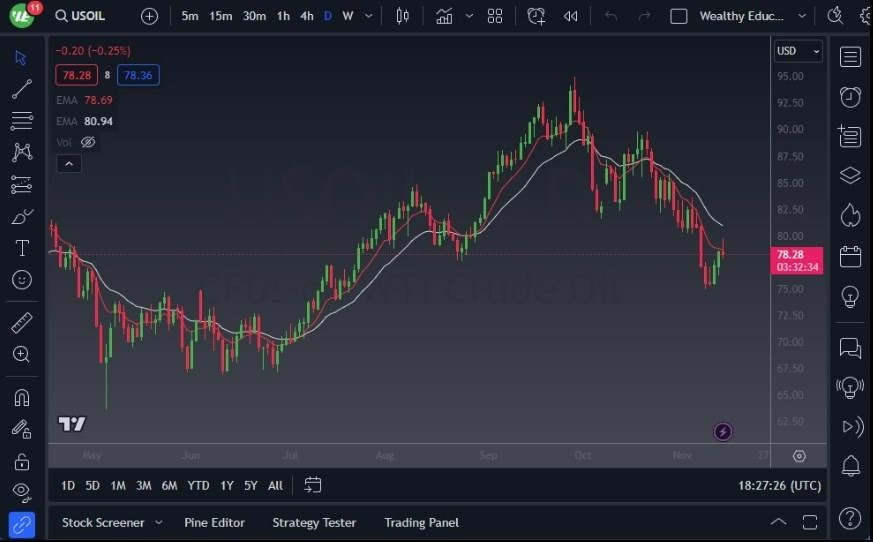Open the Strategy Tester tab

tap(314, 523)
